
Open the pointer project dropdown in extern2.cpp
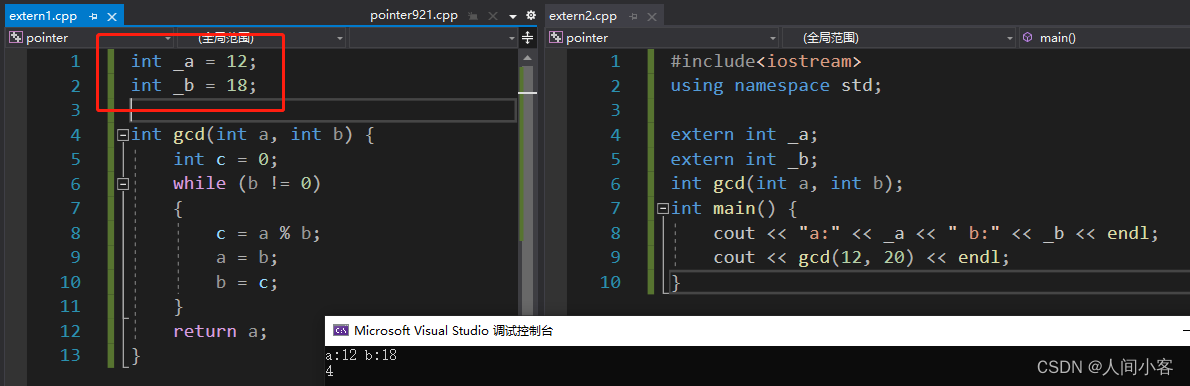click(x=663, y=37)
